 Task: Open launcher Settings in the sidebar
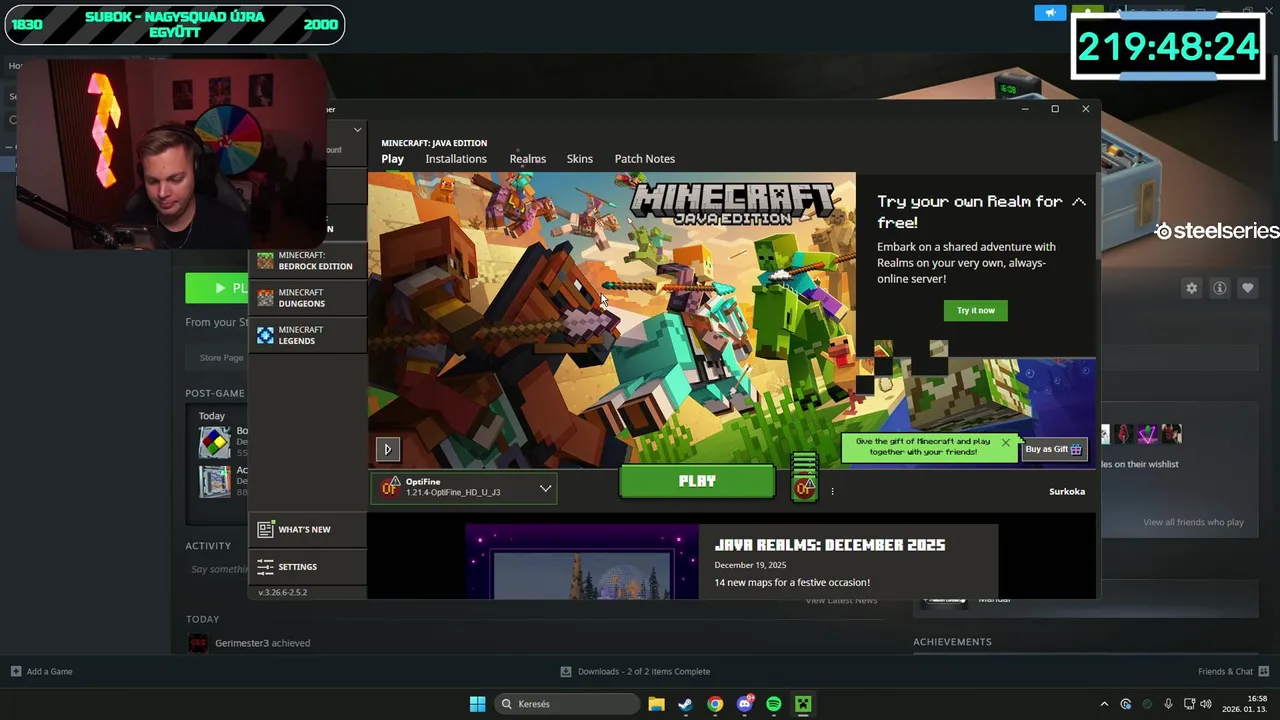(307, 567)
